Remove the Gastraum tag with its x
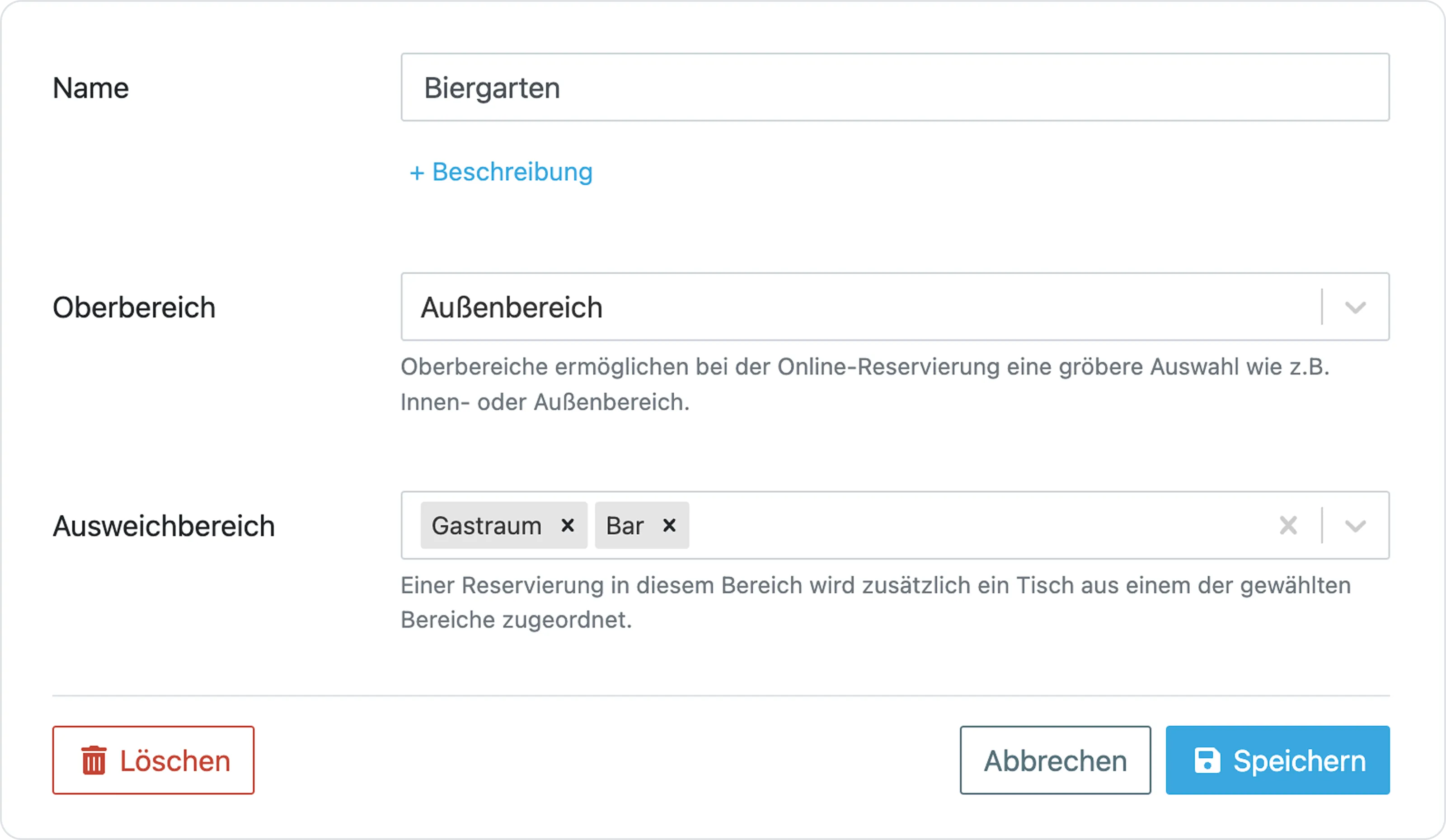 pos(567,525)
